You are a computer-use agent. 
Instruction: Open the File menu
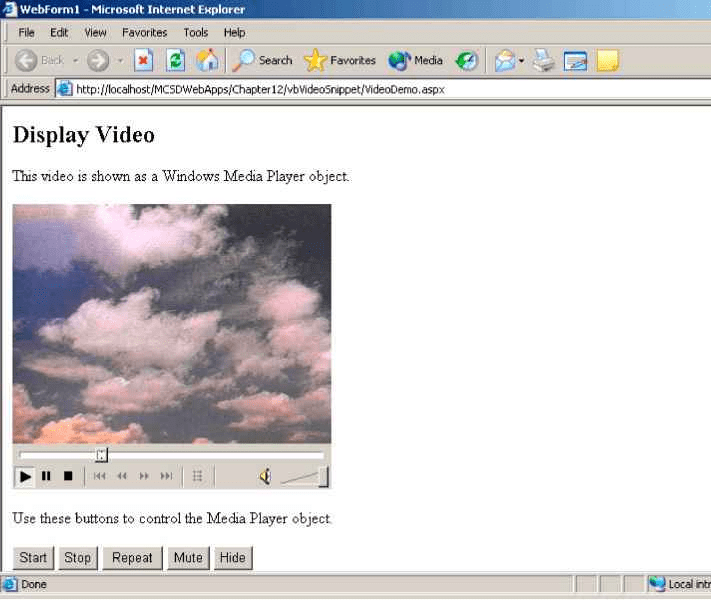[26, 33]
